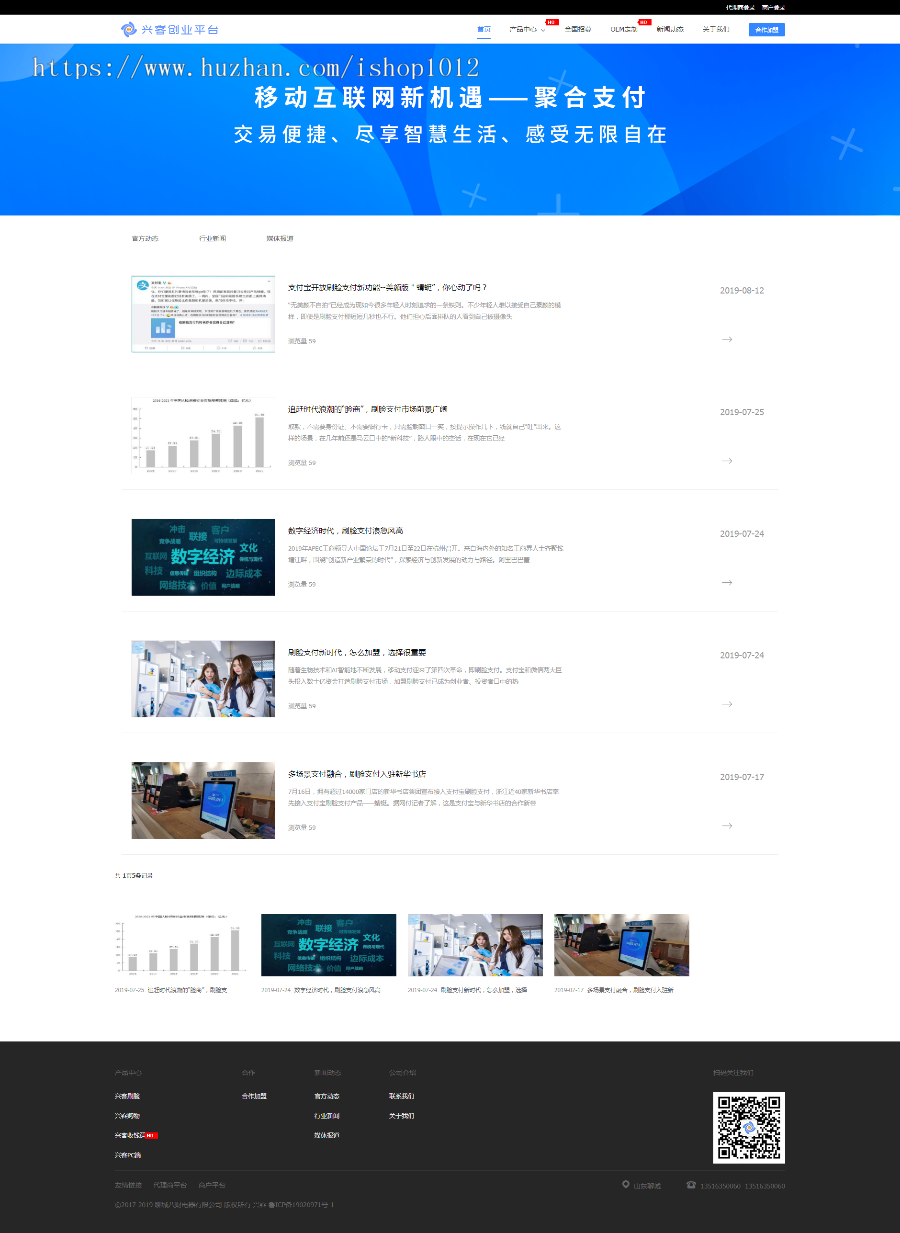Click the arrow icon for the 2019-07-25 article
This screenshot has width=900, height=1233.
(727, 461)
